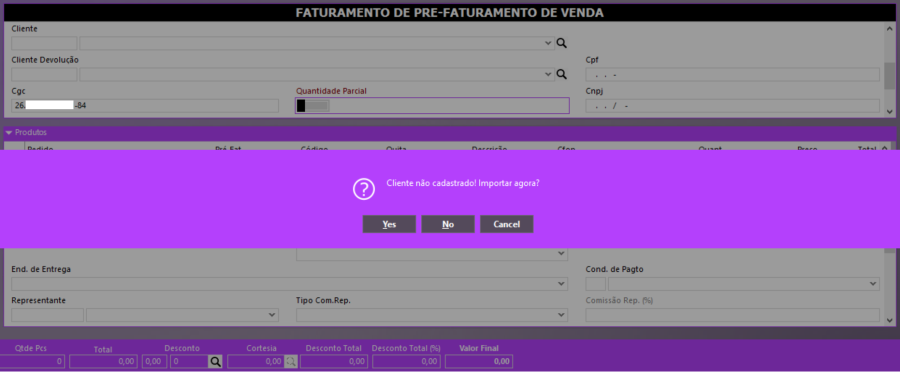Click the Cliente search magnifier icon

coord(561,43)
